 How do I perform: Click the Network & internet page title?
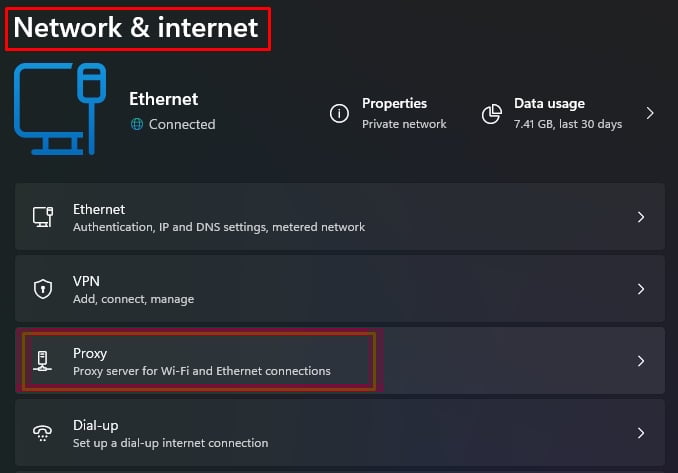click(136, 28)
